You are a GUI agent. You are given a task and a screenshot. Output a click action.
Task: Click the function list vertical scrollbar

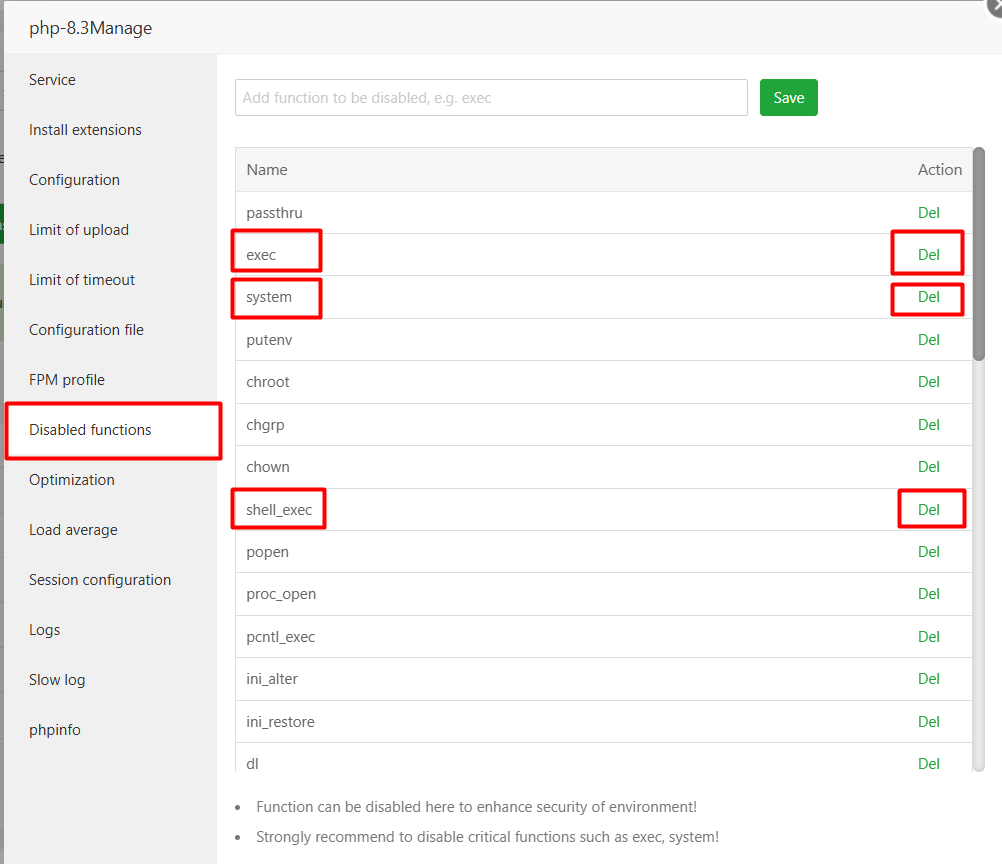pyautogui.click(x=979, y=255)
